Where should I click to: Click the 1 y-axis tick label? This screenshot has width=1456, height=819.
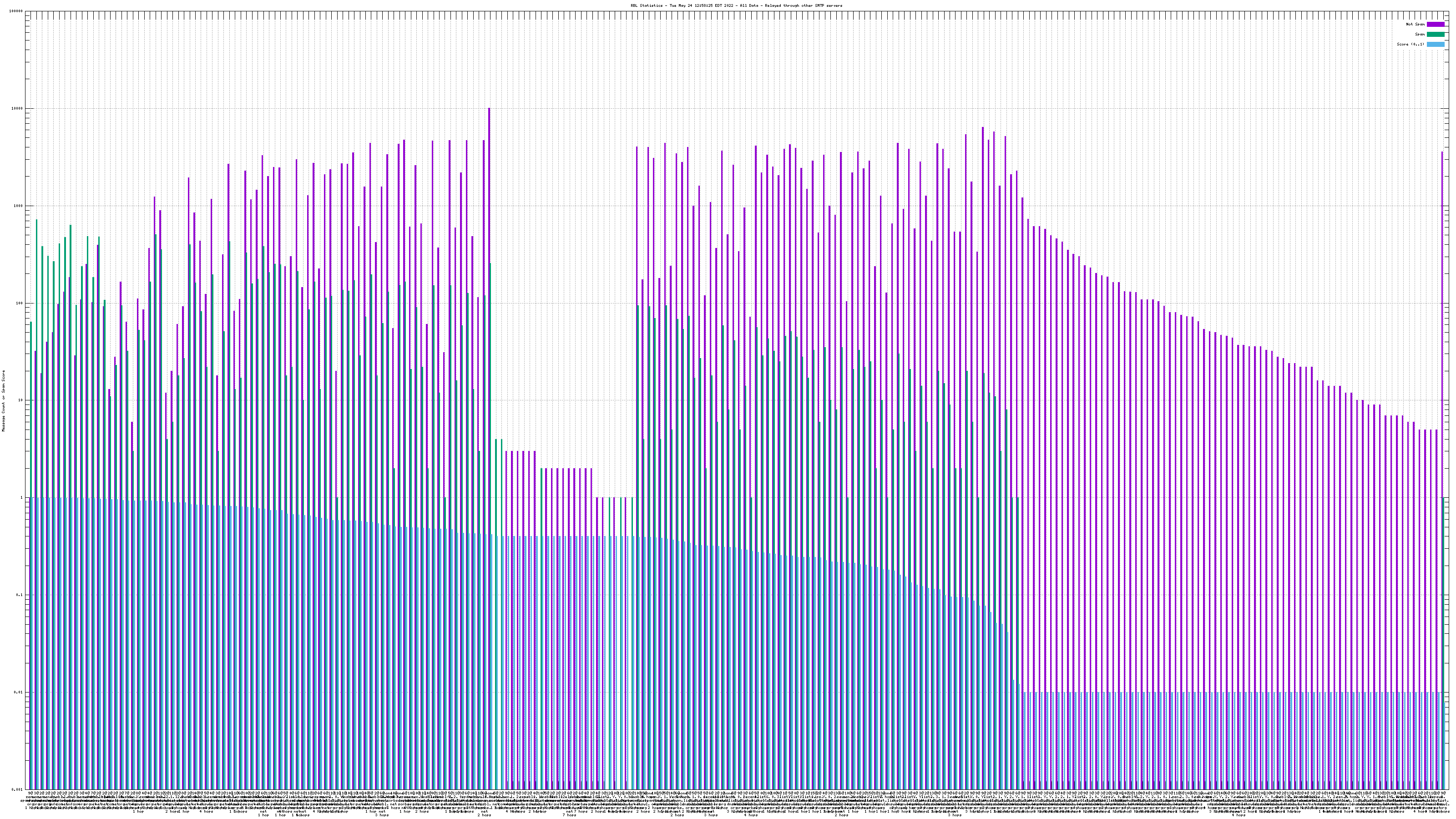click(x=21, y=498)
